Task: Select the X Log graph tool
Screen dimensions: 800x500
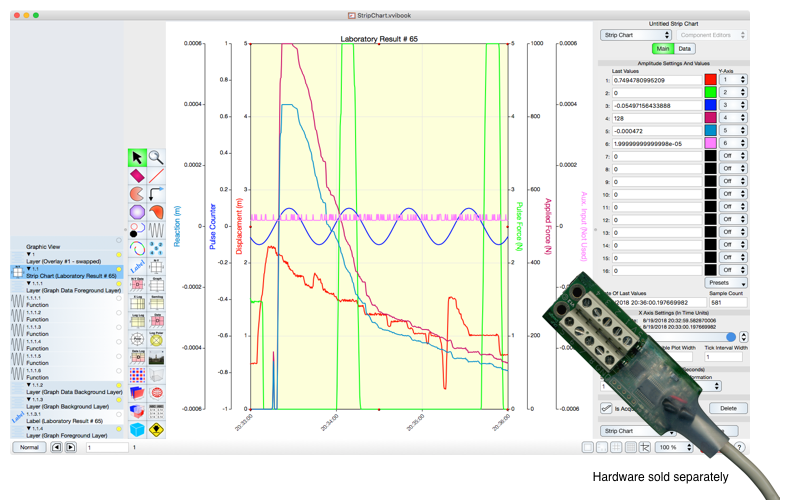Action: [x=137, y=303]
